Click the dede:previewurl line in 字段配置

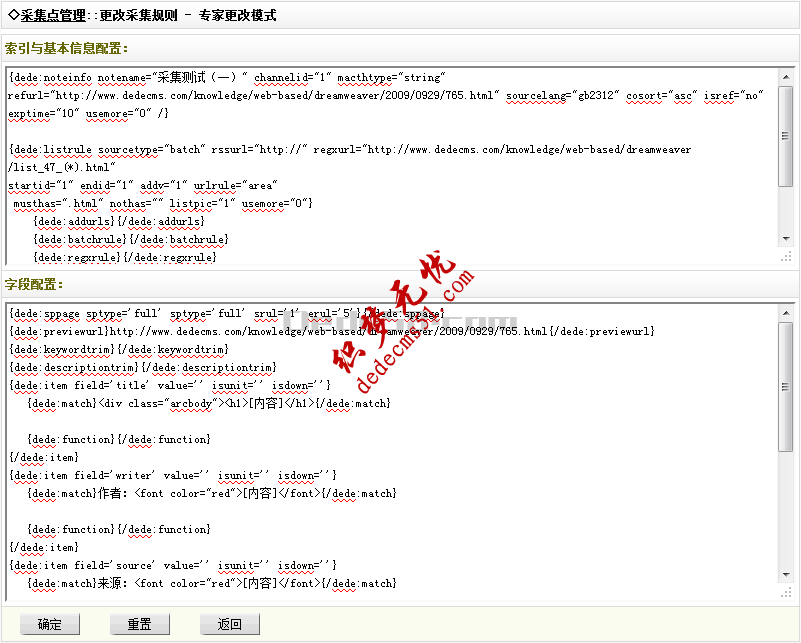coord(330,331)
